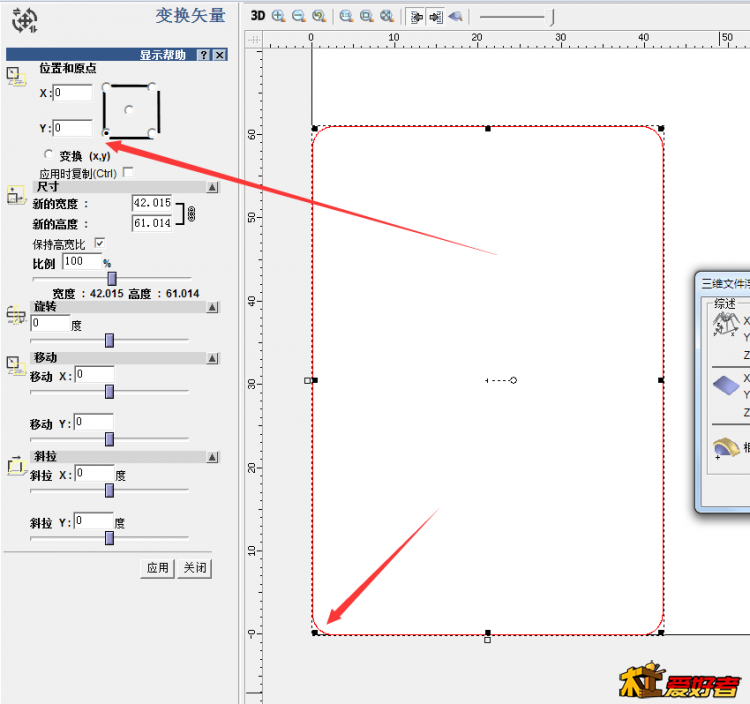Click the Transform Vectors header icon
The height and width of the screenshot is (704, 750).
(x=25, y=21)
